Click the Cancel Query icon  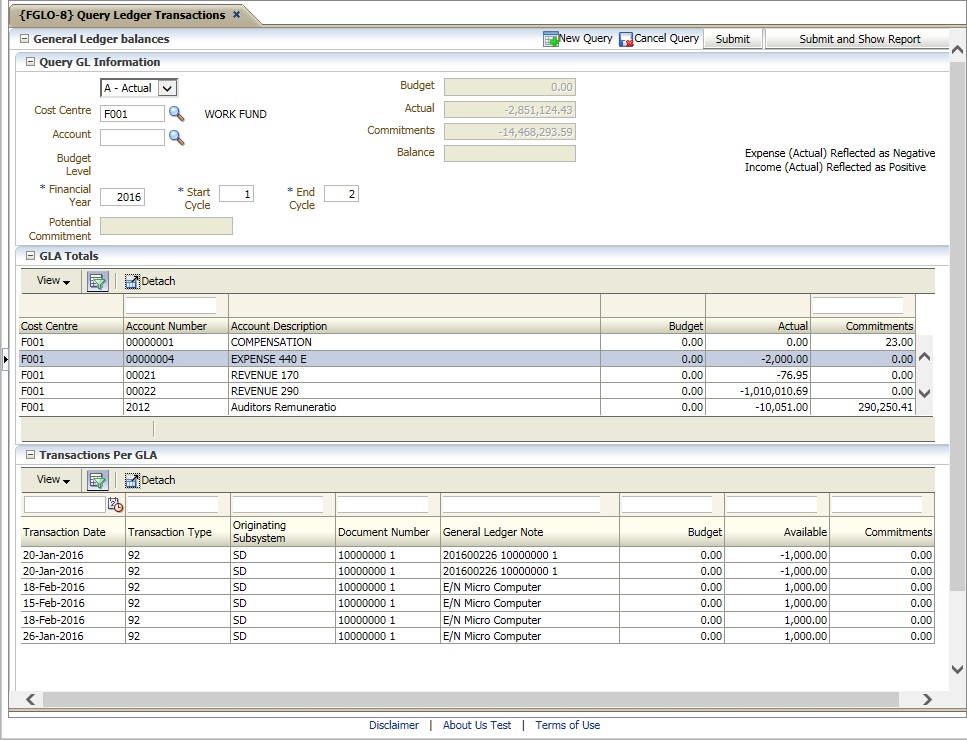pos(626,39)
